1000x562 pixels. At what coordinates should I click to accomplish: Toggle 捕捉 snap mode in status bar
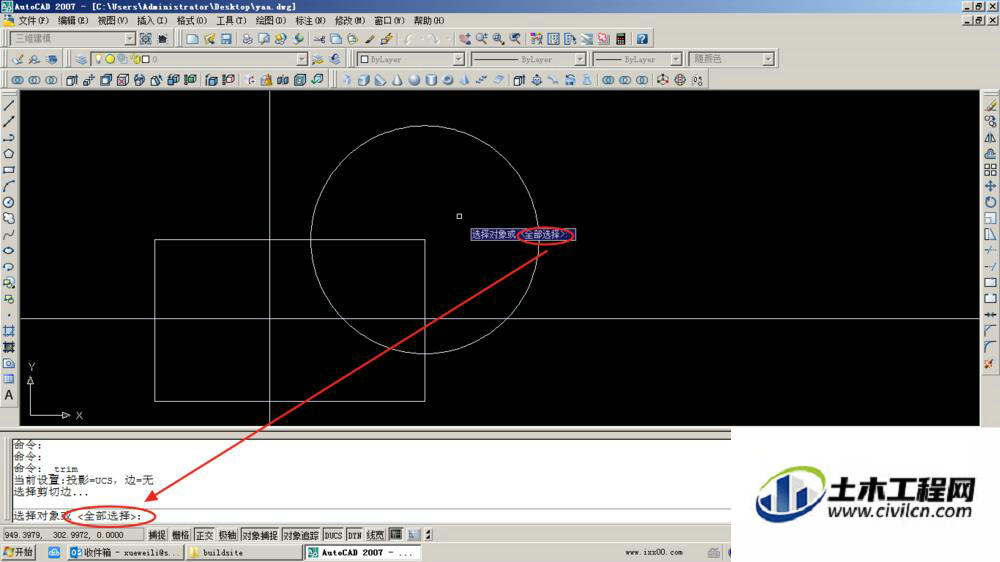click(x=157, y=535)
